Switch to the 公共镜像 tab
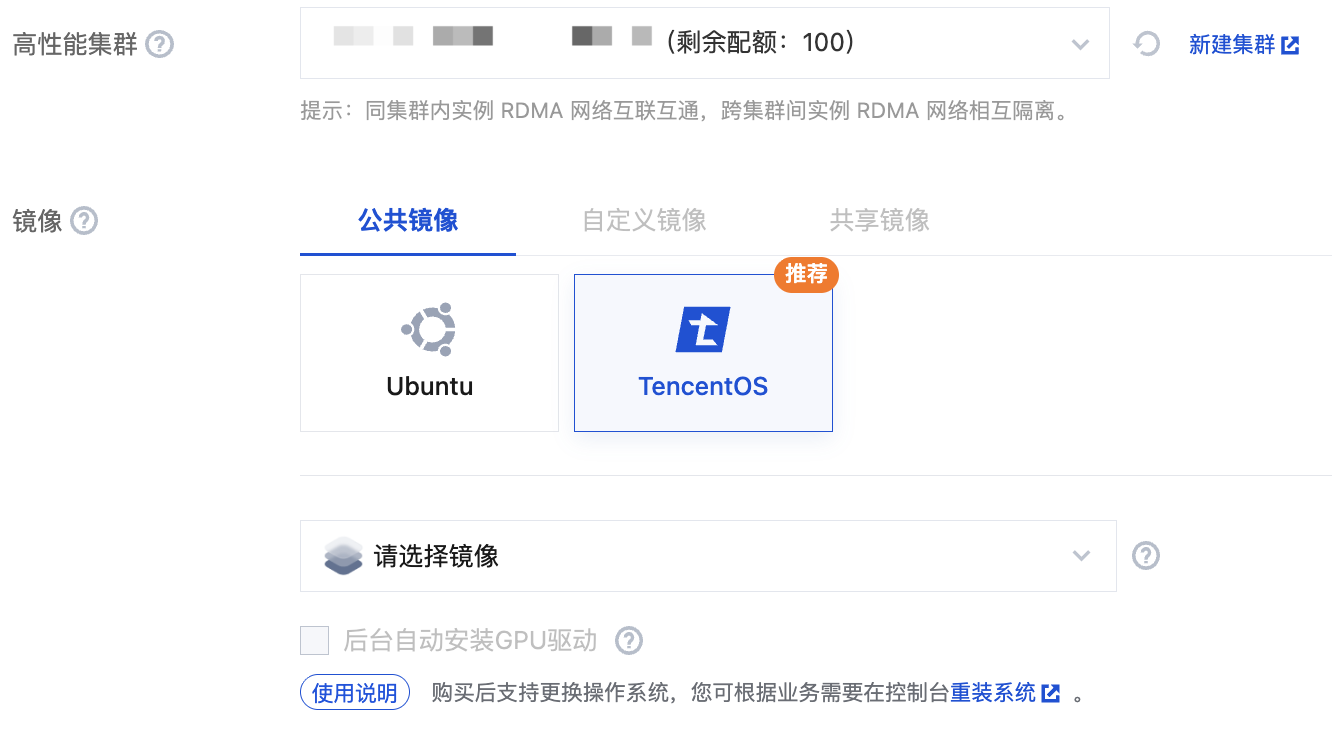 408,220
